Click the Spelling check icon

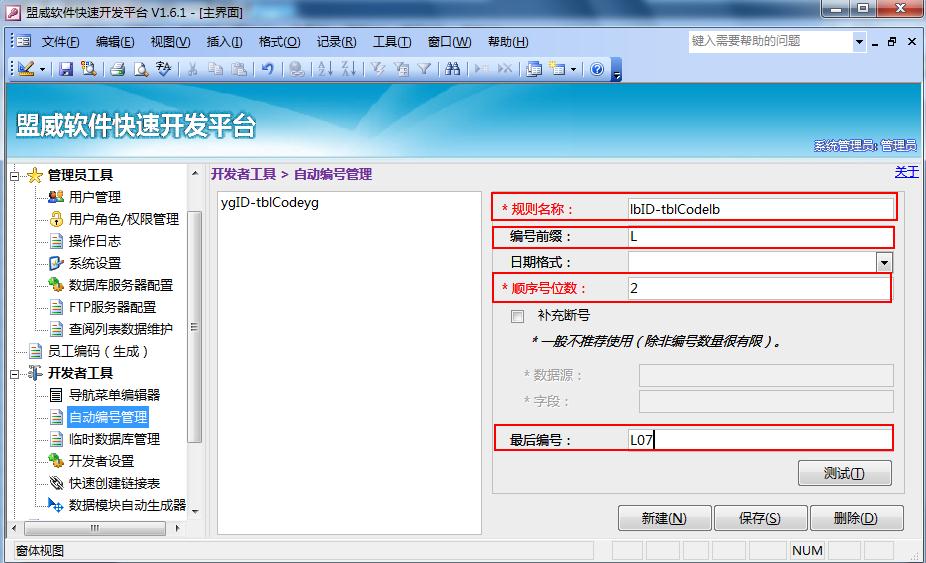[164, 69]
